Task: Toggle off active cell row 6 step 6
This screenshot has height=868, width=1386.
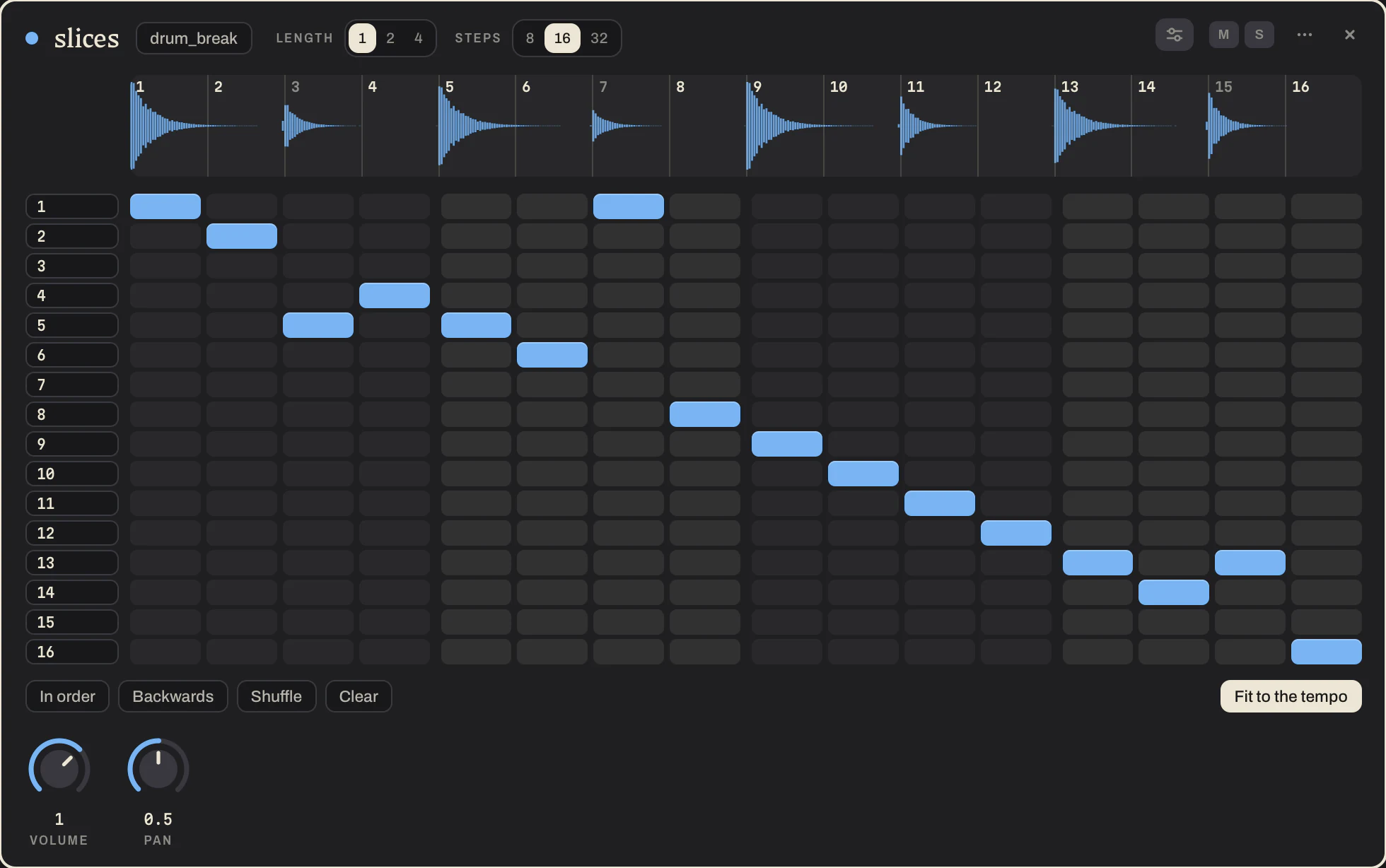Action: tap(552, 355)
